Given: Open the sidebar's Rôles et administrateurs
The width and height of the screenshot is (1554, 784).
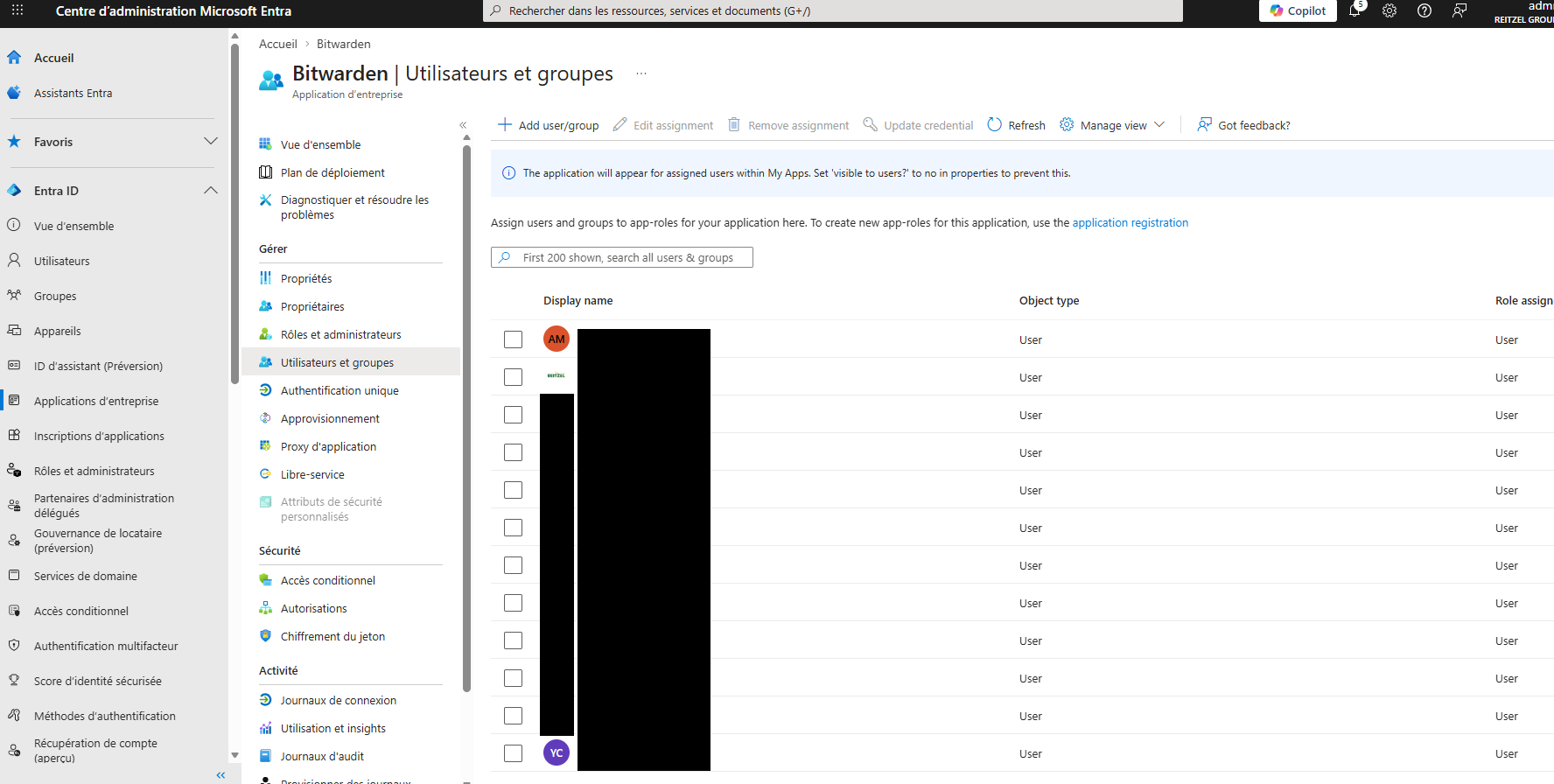Looking at the screenshot, I should point(94,471).
